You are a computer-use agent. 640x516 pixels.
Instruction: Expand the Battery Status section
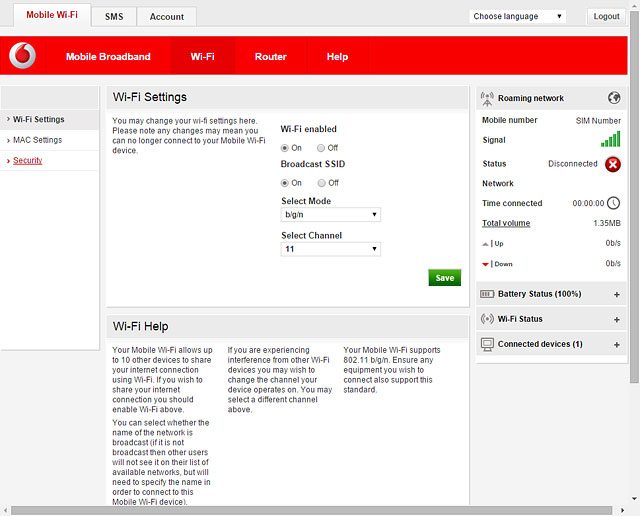616,295
